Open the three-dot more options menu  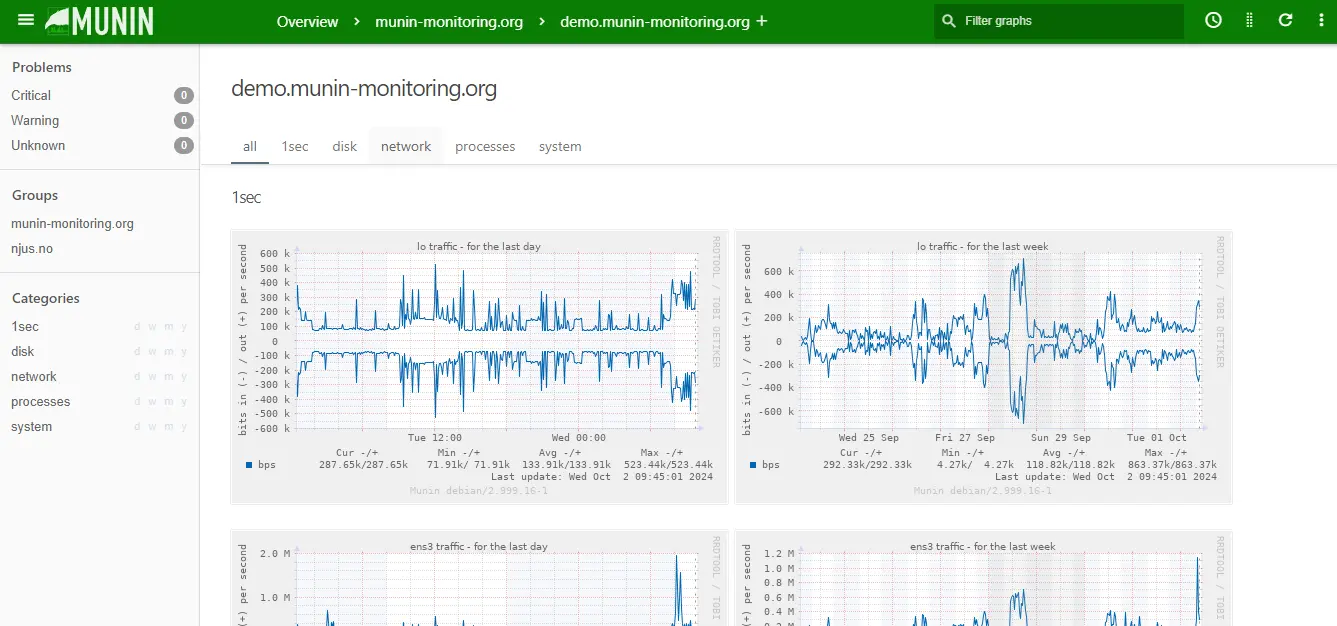point(1319,20)
